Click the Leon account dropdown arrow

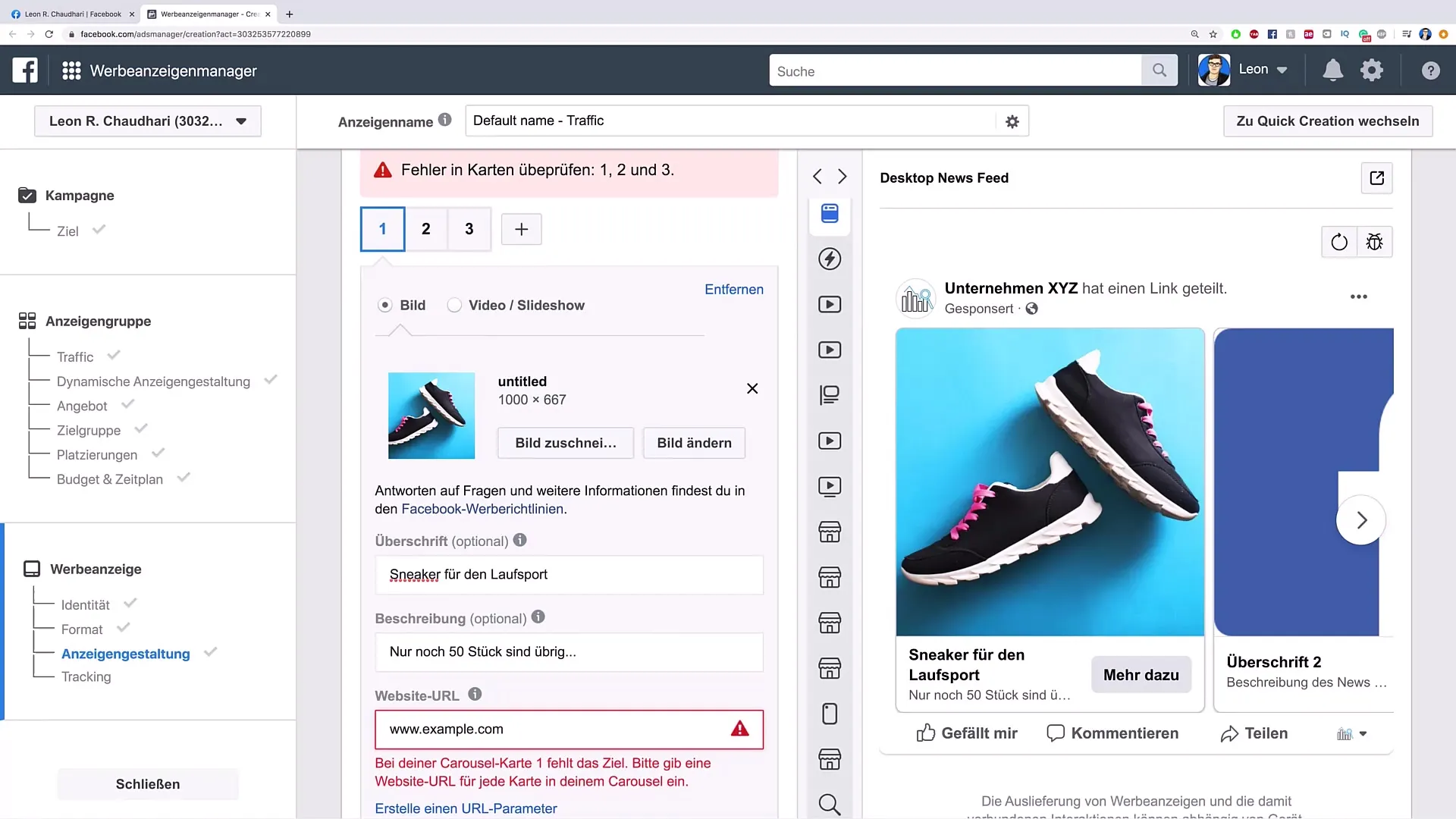pos(1283,70)
